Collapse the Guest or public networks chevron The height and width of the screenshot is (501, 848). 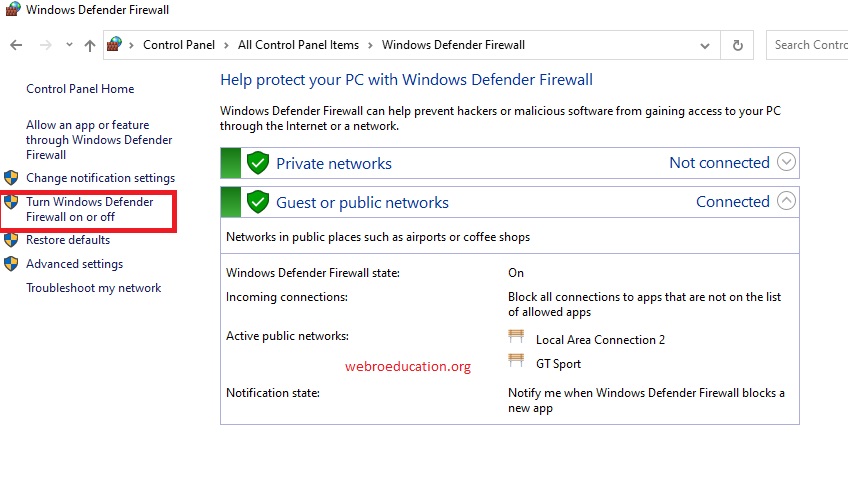click(786, 201)
